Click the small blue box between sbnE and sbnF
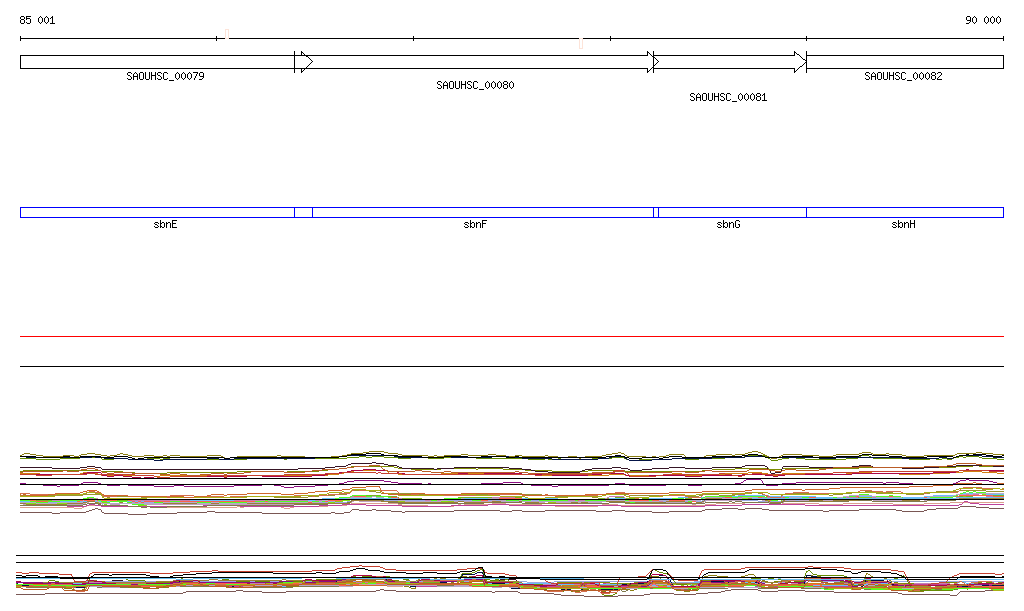Image resolution: width=1024 pixels, height=611 pixels. pos(303,212)
